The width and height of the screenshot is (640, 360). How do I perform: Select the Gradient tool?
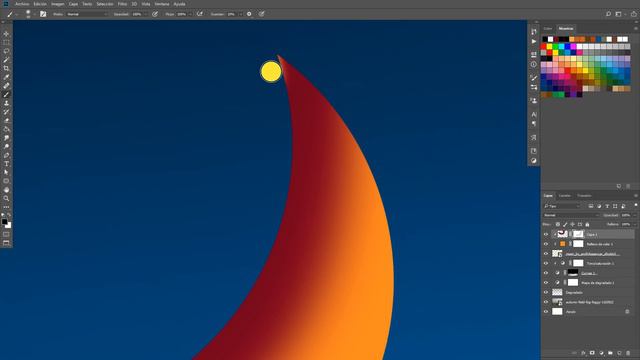click(6, 129)
